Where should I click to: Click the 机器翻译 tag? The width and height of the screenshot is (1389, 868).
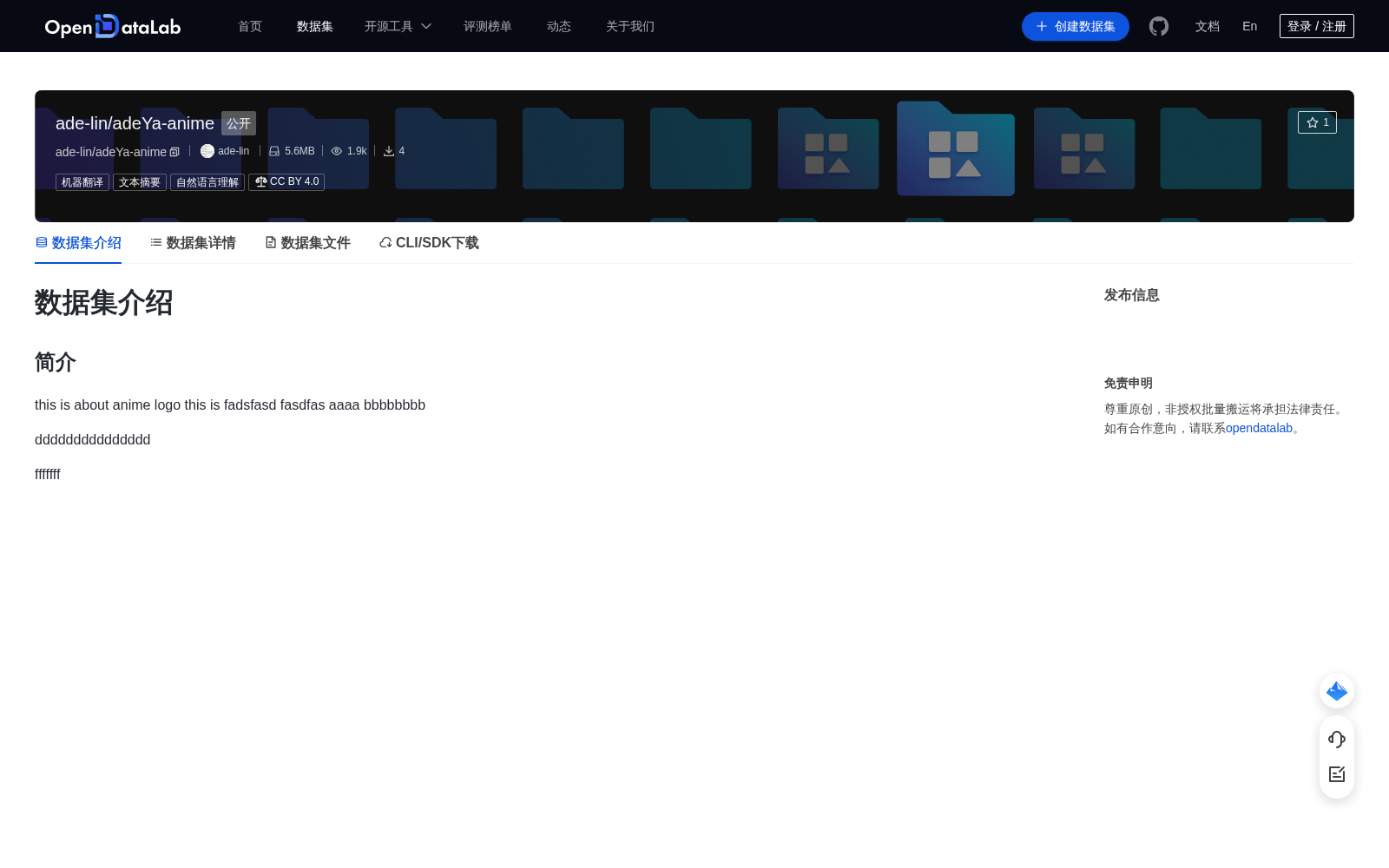click(x=82, y=182)
